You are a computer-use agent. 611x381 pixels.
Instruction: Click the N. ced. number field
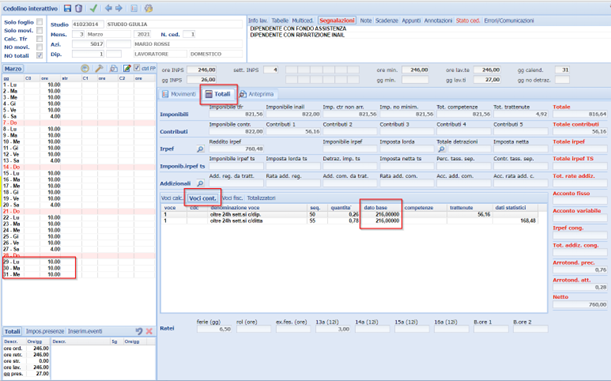[x=189, y=34]
